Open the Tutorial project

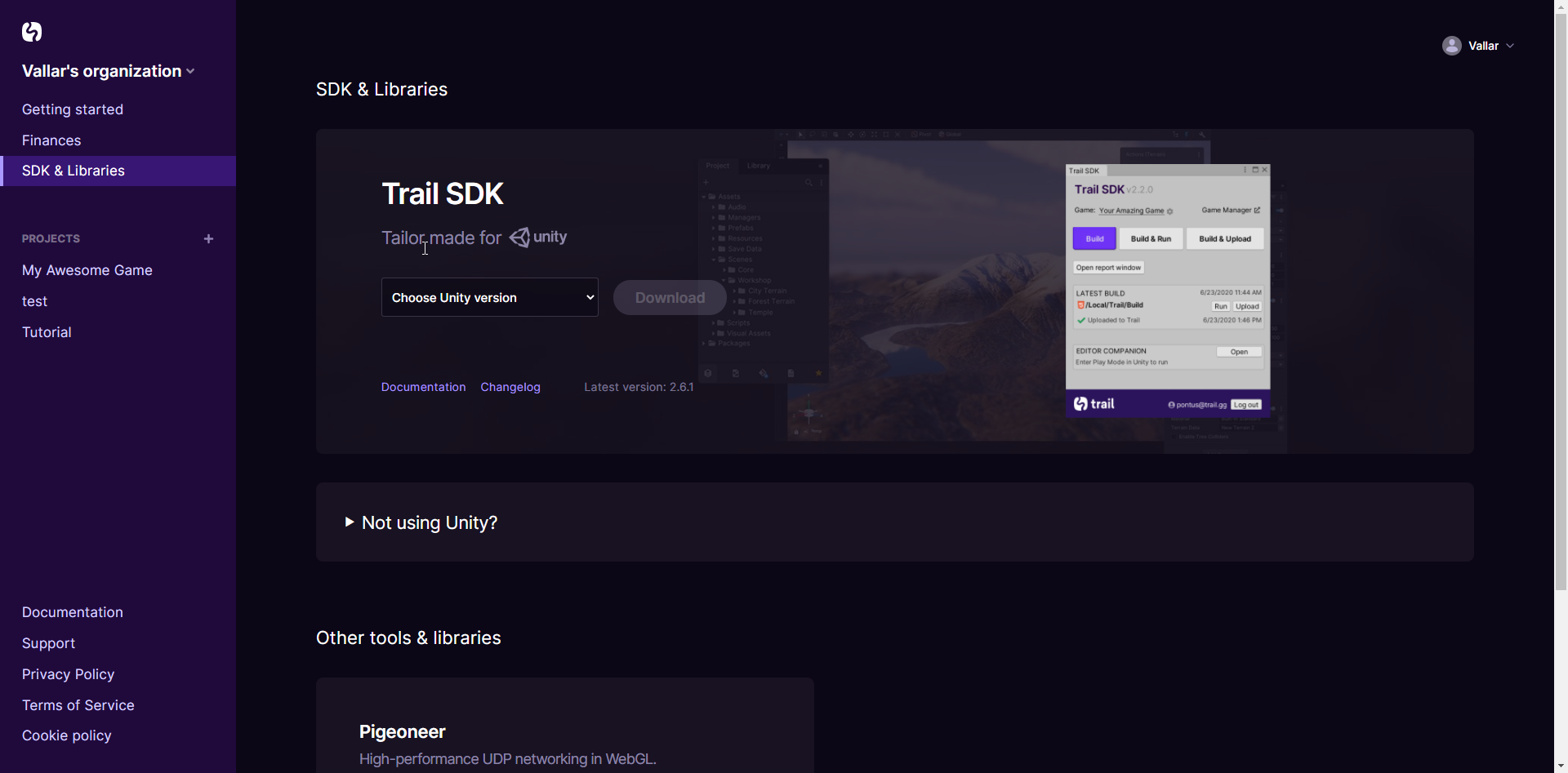(47, 332)
